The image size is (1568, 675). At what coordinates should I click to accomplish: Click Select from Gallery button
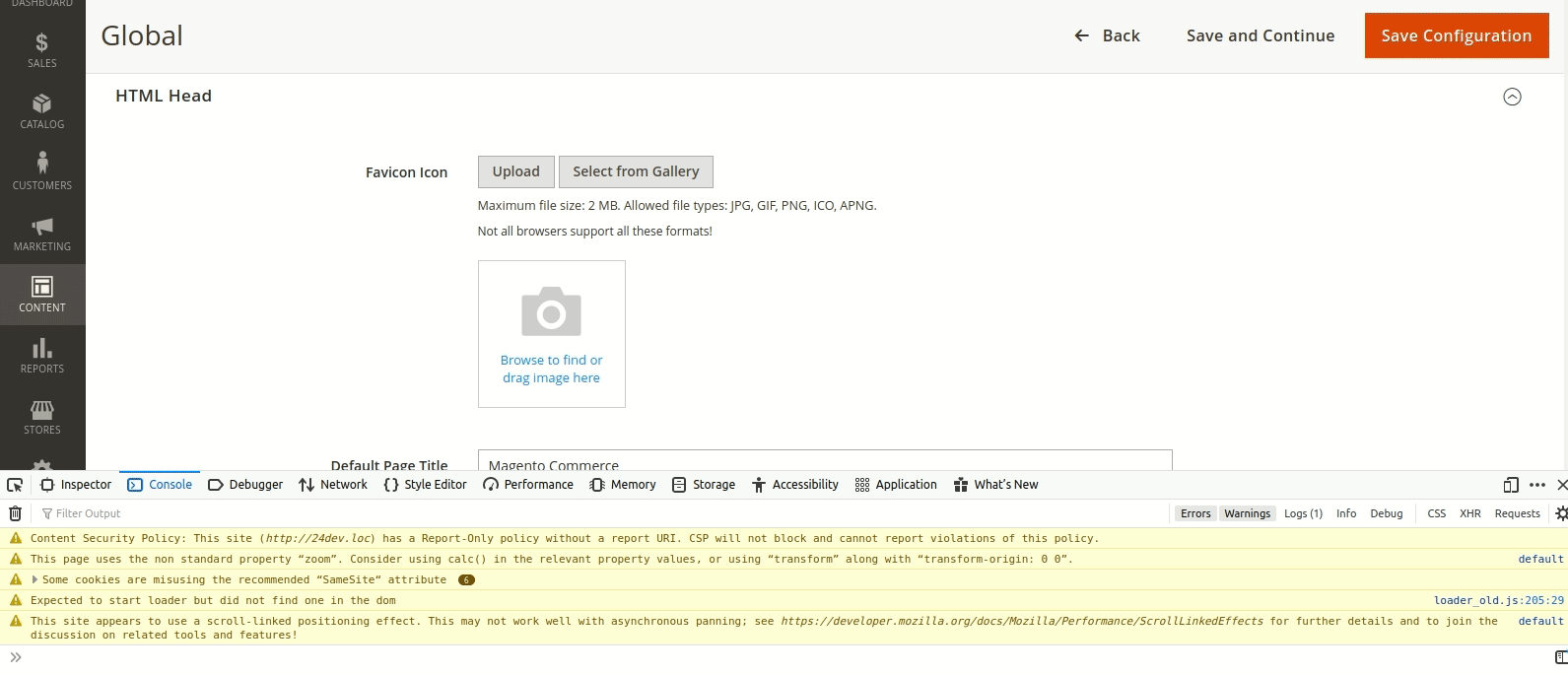coord(636,171)
